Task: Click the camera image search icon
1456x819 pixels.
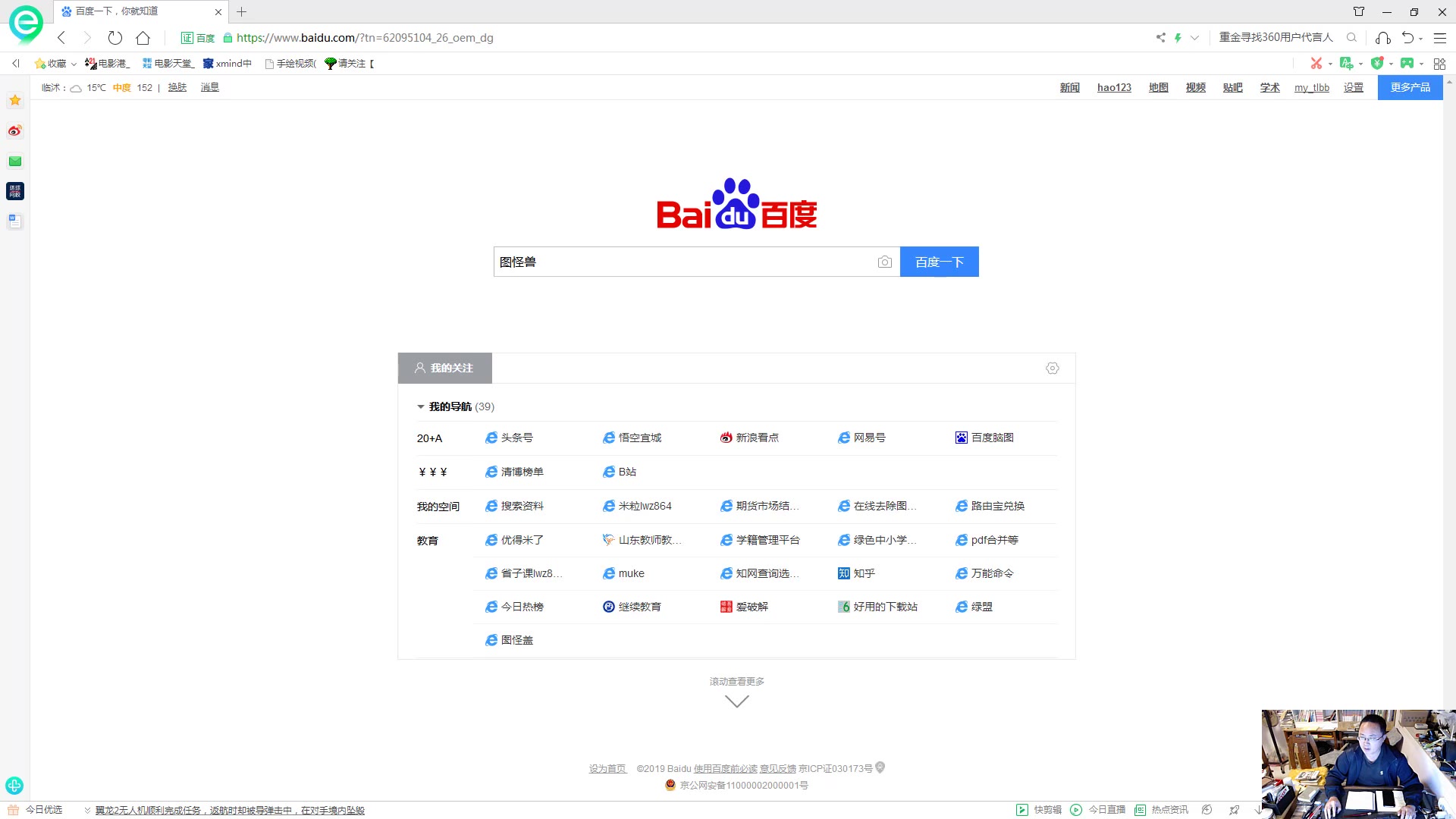Action: pyautogui.click(x=884, y=262)
